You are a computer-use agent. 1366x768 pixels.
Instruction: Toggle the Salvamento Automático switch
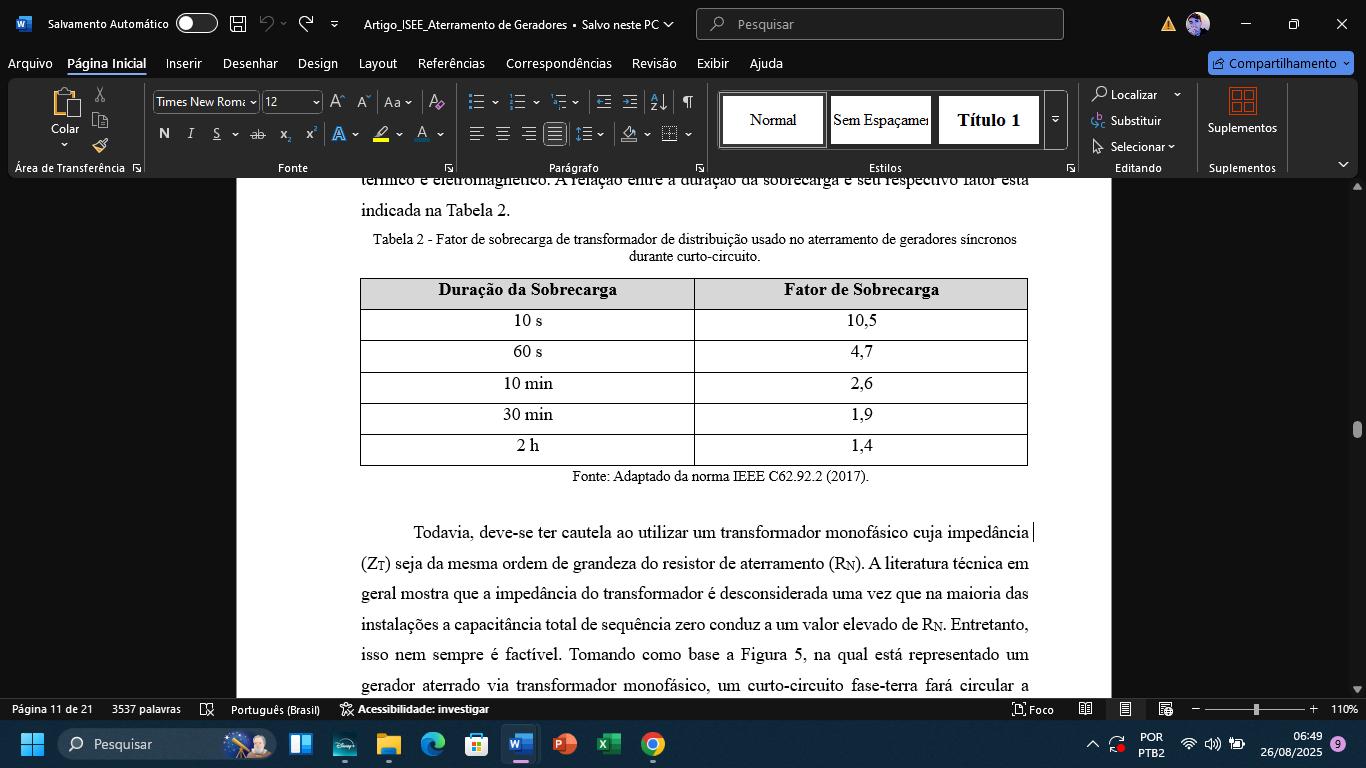point(197,24)
